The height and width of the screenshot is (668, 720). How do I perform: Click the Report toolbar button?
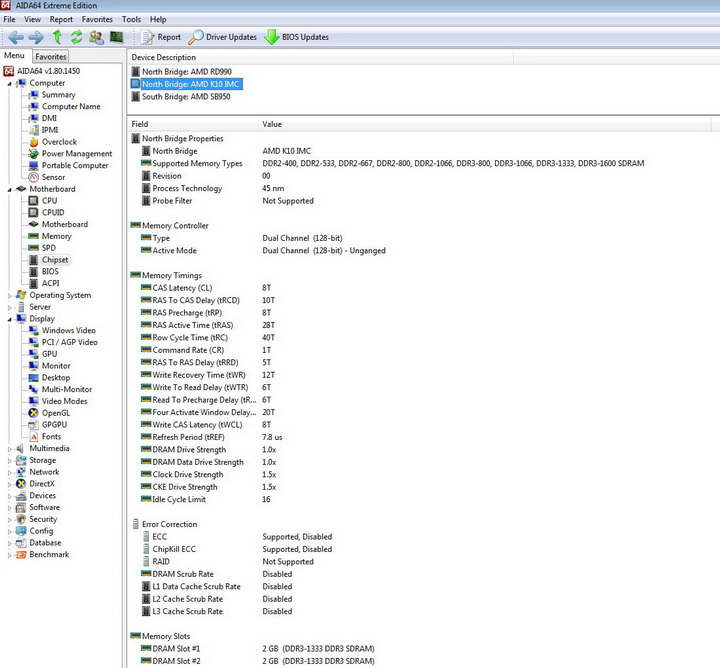click(161, 37)
